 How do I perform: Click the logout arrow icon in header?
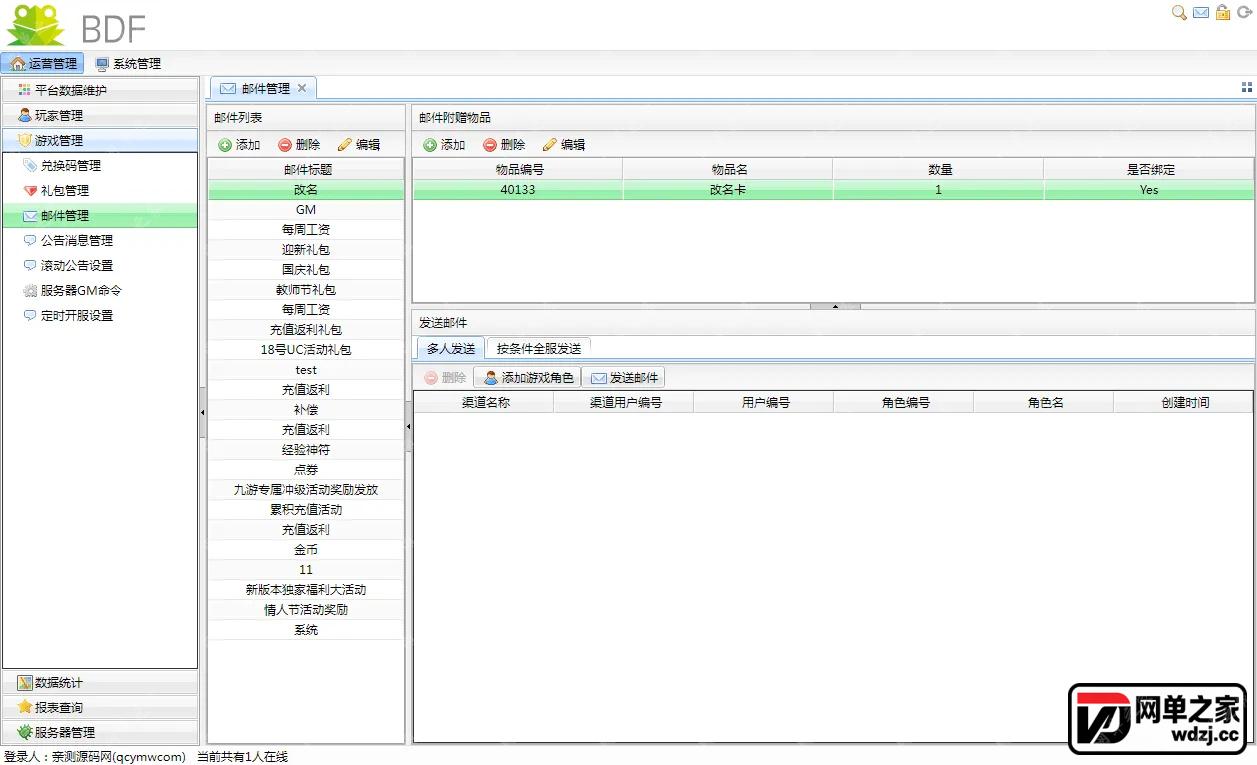click(x=1245, y=13)
